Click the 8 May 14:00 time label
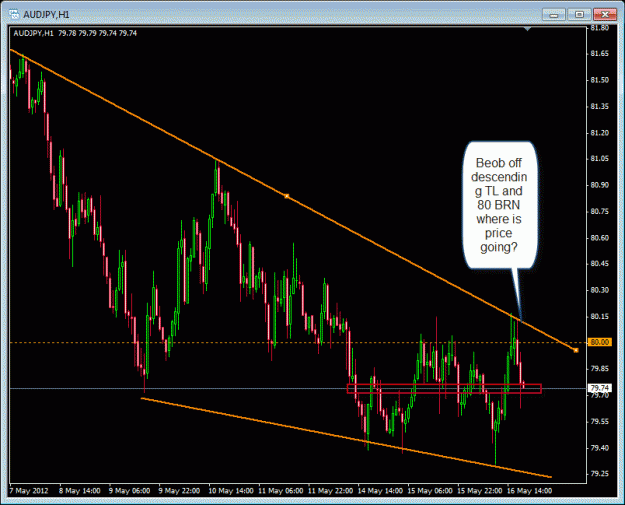Image resolution: width=625 pixels, height=505 pixels. (79, 491)
